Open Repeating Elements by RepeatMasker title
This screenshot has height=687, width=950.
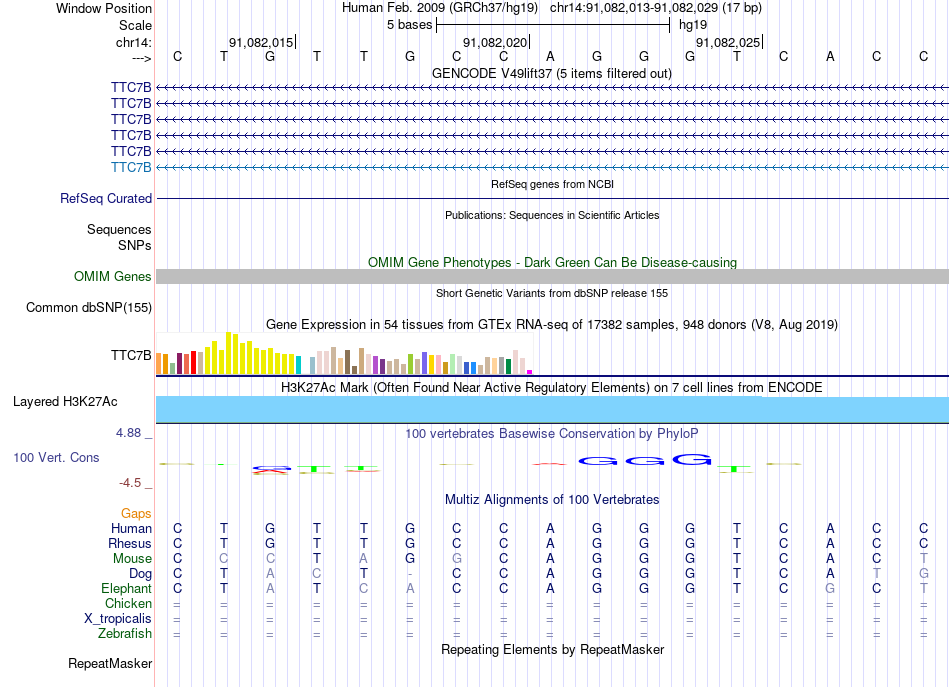click(553, 649)
